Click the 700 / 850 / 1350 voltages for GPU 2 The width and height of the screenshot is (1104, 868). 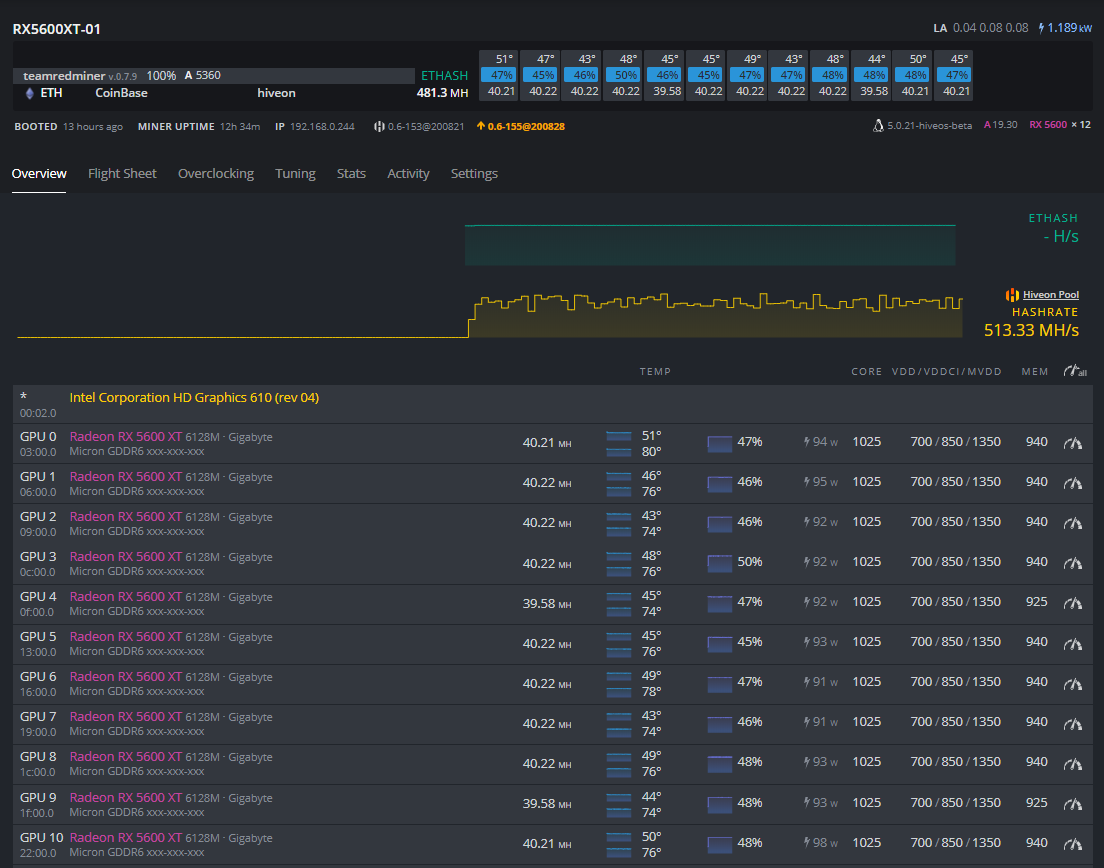(955, 522)
